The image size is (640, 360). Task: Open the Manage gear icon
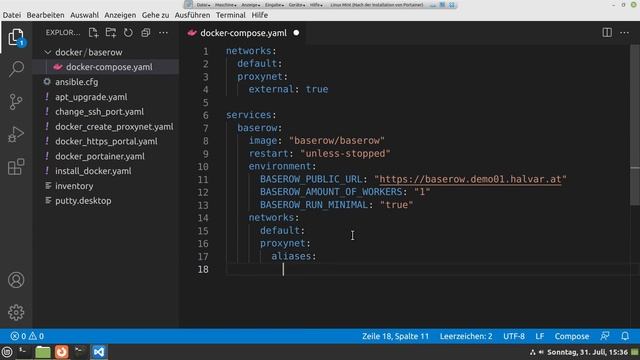tap(16, 312)
